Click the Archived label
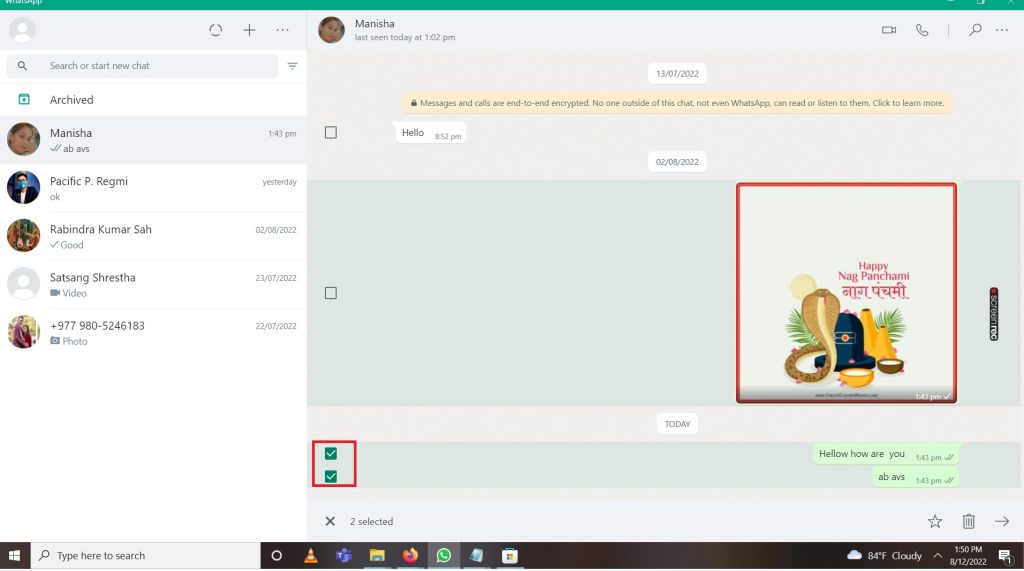Image resolution: width=1024 pixels, height=571 pixels. point(72,100)
